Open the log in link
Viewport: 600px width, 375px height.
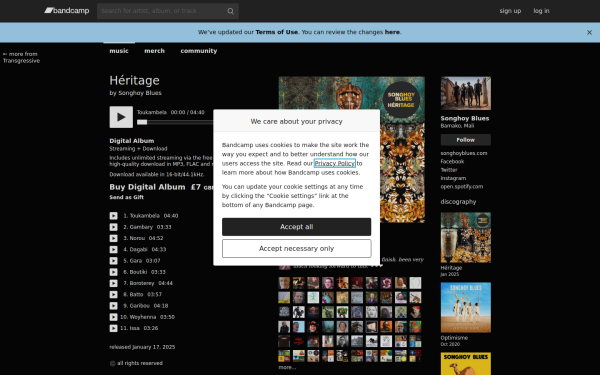[541, 11]
